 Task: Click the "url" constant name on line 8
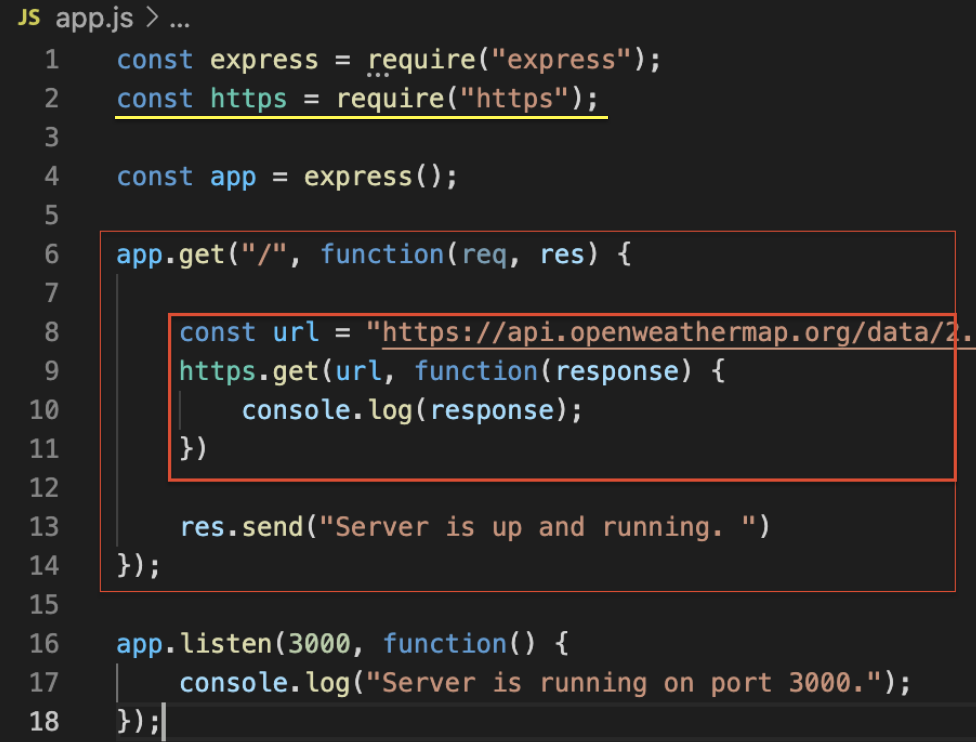[x=296, y=332]
